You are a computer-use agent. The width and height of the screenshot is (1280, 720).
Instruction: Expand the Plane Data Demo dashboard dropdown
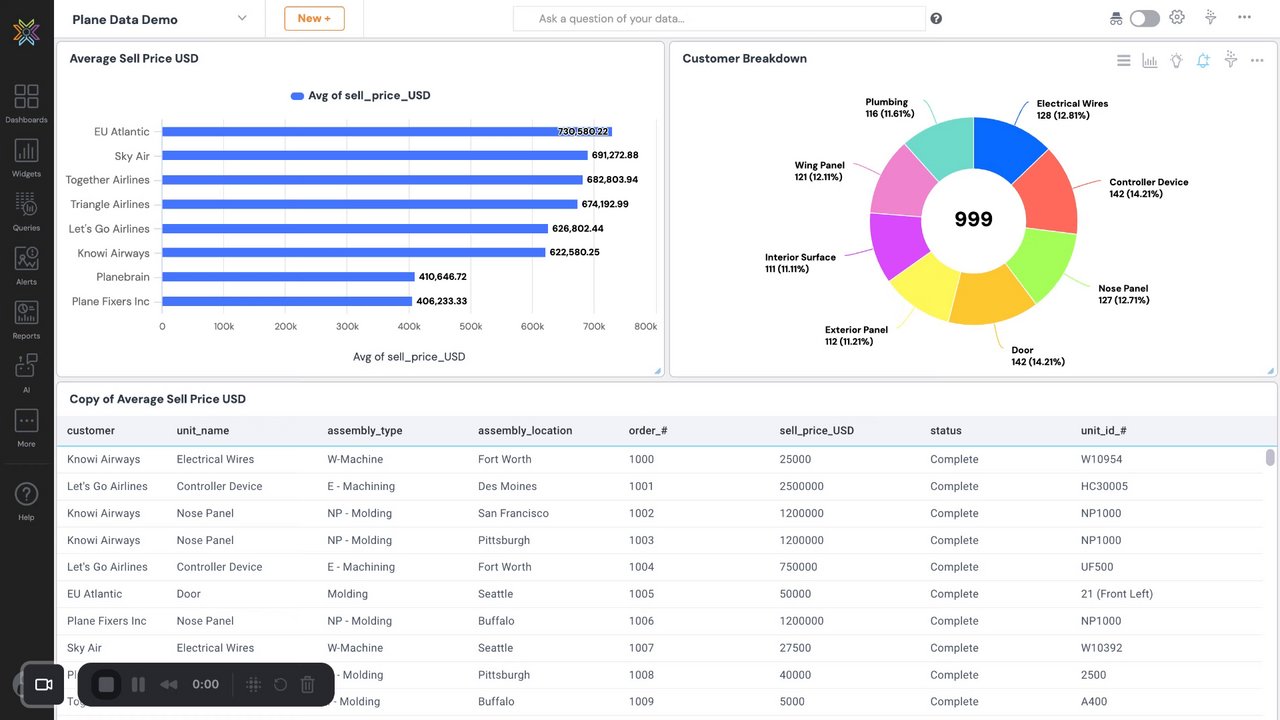pos(241,18)
